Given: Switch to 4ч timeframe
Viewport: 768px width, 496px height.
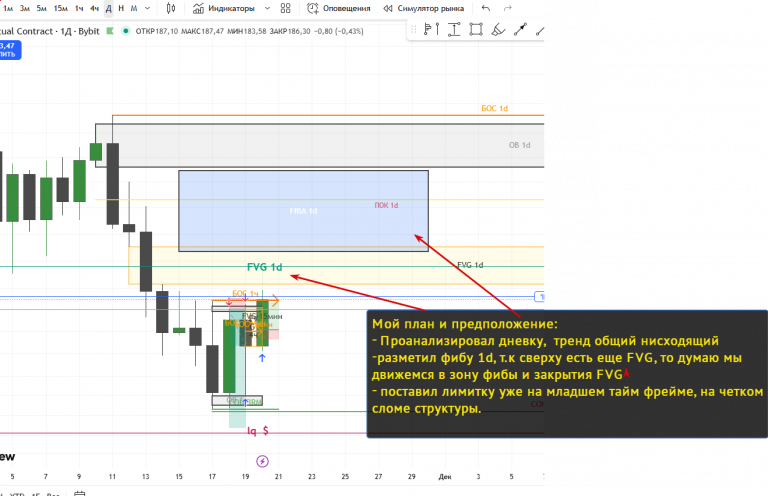Looking at the screenshot, I should pos(94,8).
